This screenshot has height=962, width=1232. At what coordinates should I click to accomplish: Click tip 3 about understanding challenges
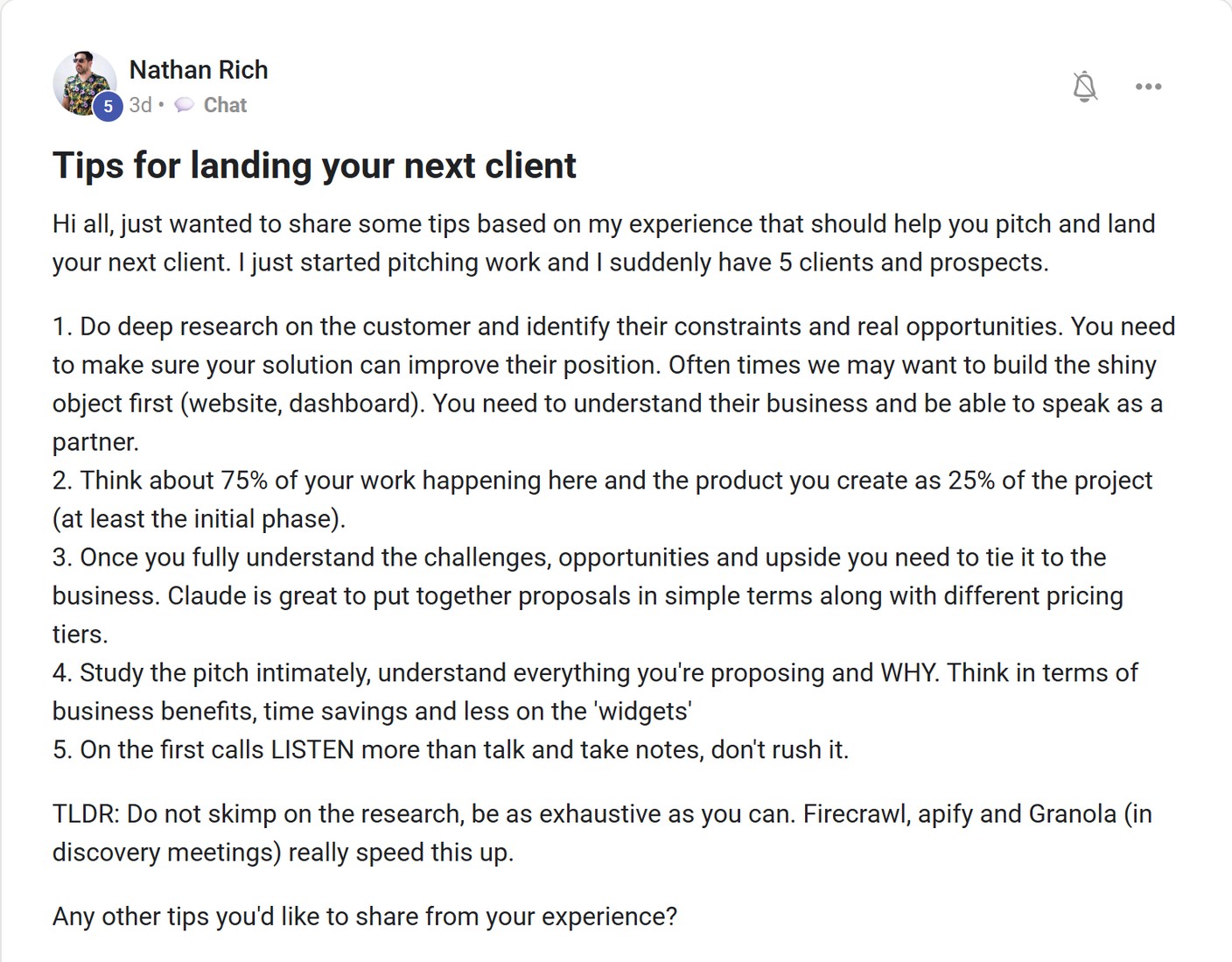pyautogui.click(x=588, y=596)
